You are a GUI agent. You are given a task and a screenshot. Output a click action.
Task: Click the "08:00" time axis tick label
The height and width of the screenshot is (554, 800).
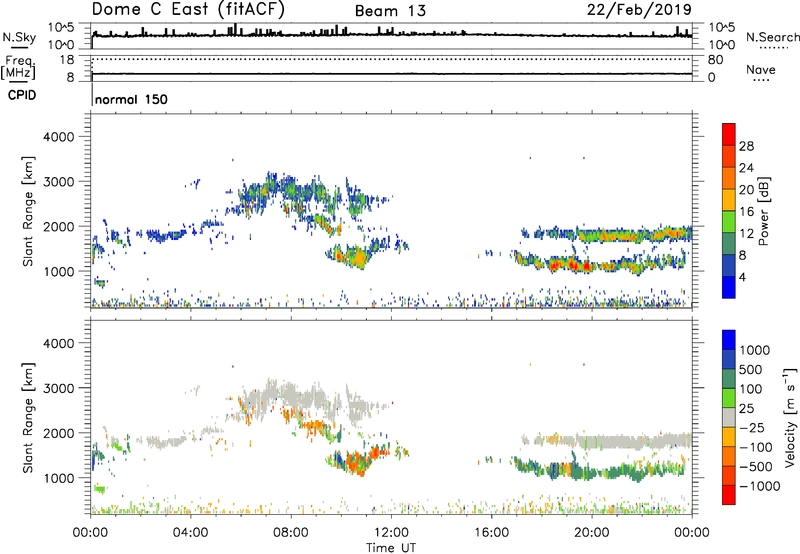pos(291,533)
